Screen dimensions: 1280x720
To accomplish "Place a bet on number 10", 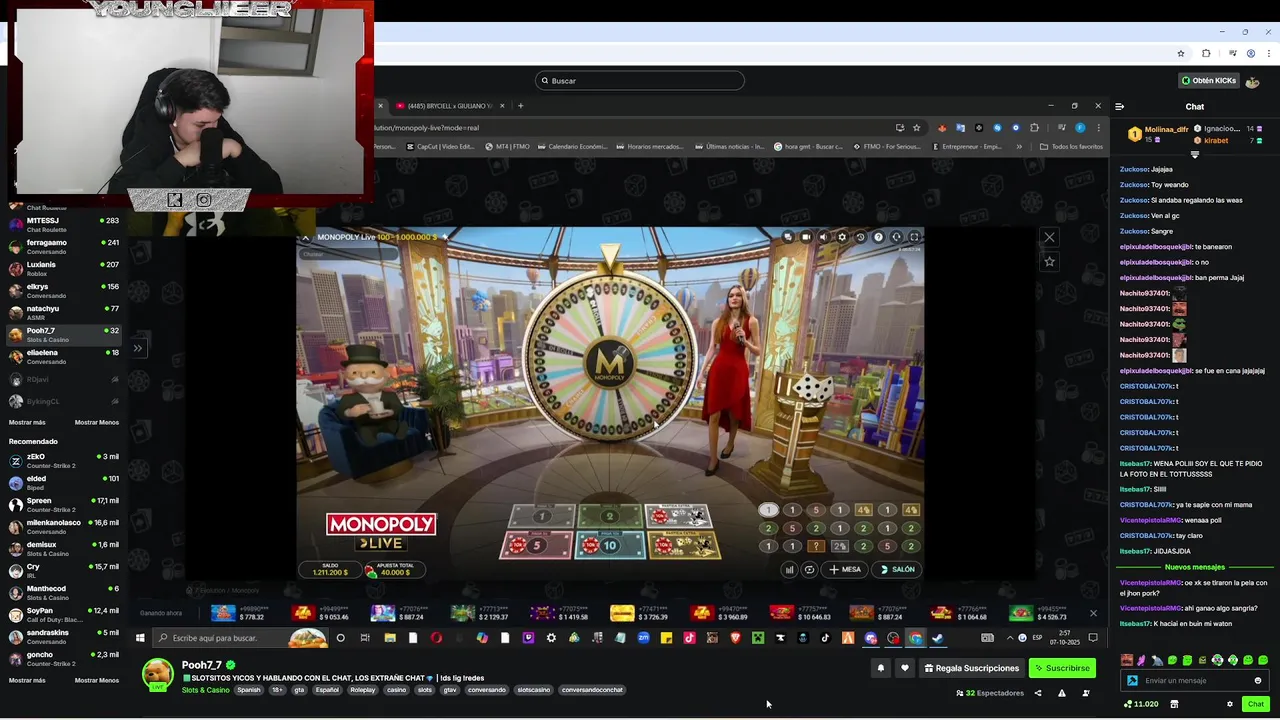I will point(609,545).
